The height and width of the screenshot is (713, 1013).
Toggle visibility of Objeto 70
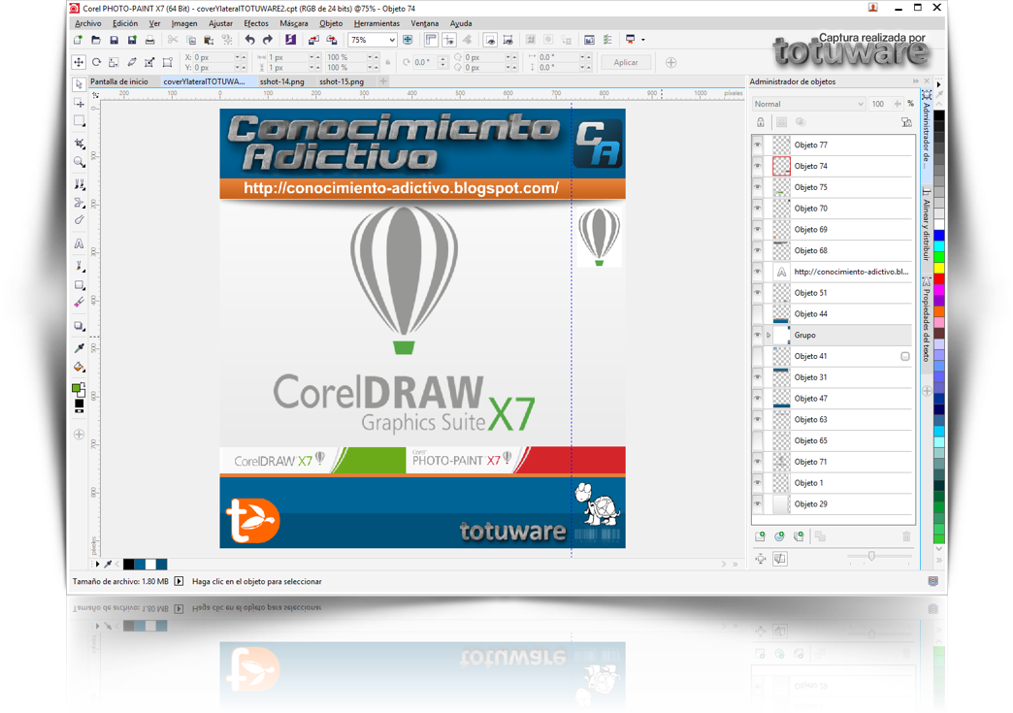[x=757, y=208]
